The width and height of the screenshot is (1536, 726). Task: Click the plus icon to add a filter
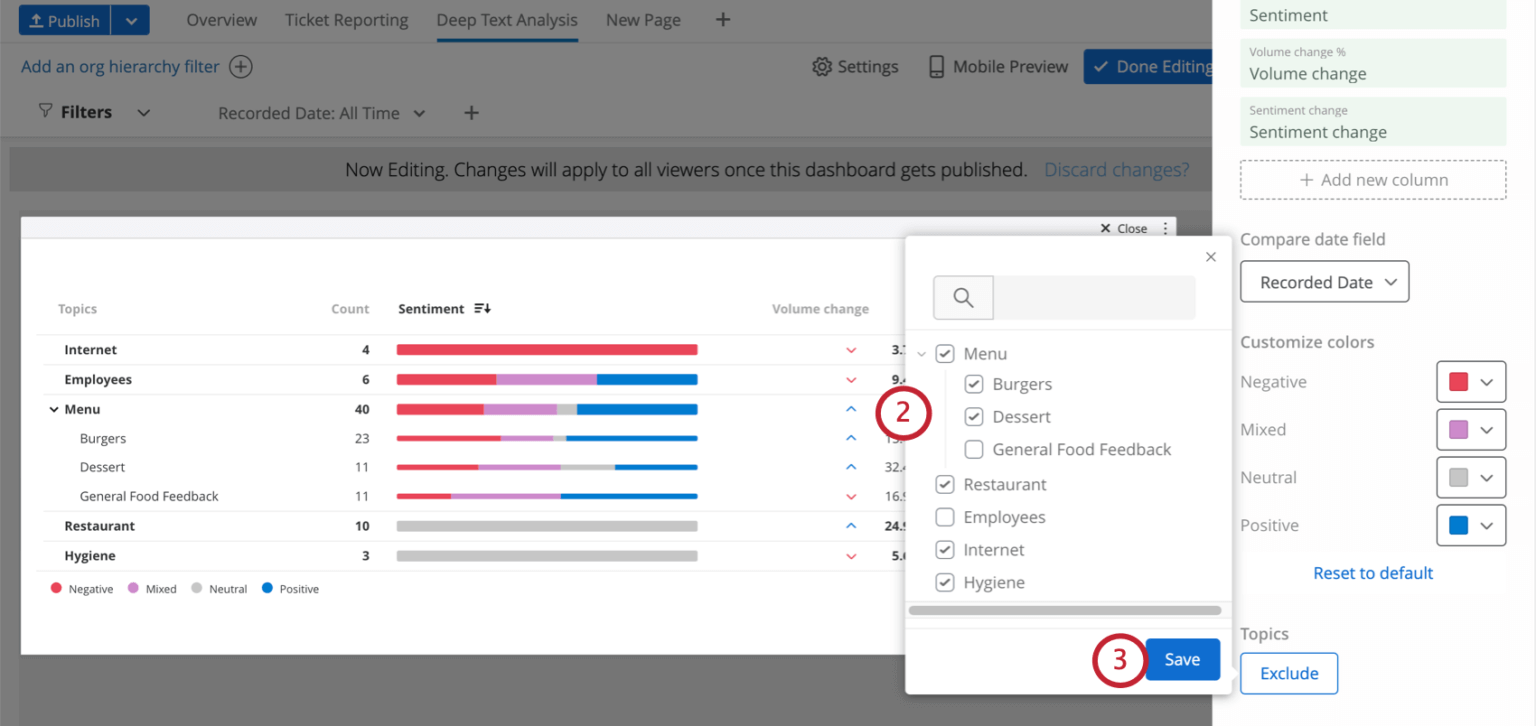pyautogui.click(x=471, y=113)
